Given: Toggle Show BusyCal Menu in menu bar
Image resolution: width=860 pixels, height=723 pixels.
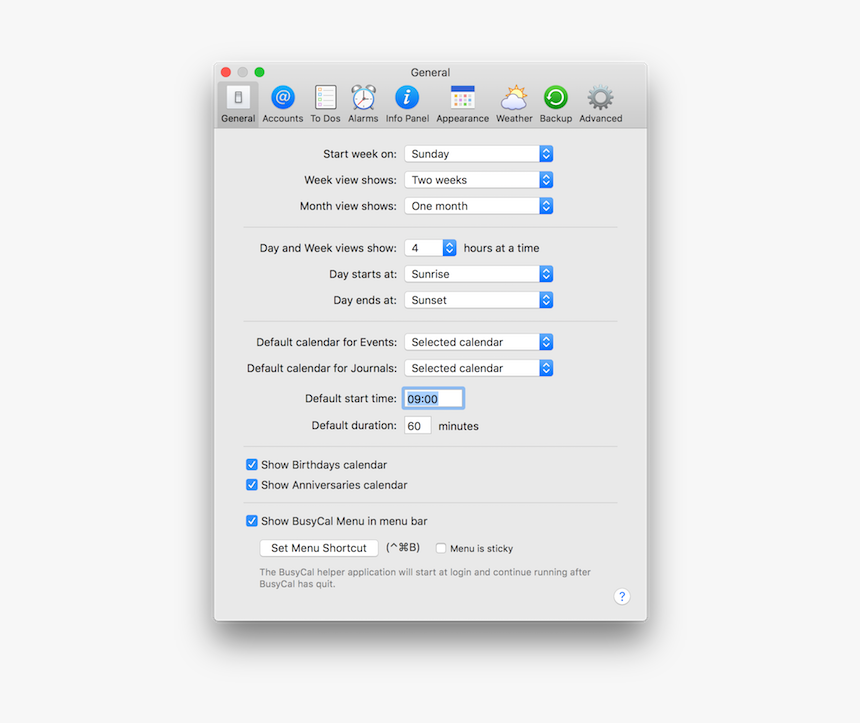Looking at the screenshot, I should [252, 520].
